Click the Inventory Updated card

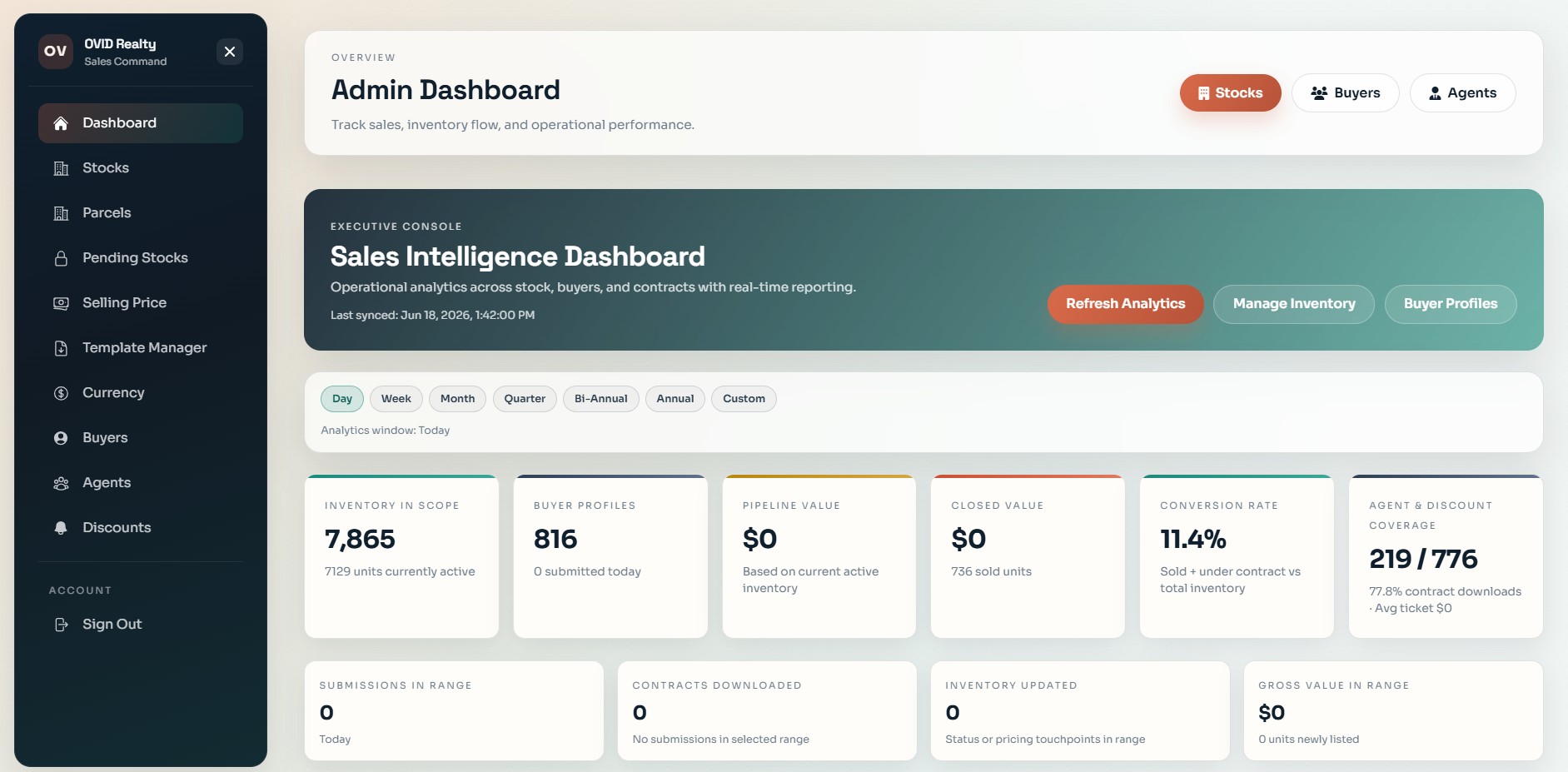coord(1080,711)
